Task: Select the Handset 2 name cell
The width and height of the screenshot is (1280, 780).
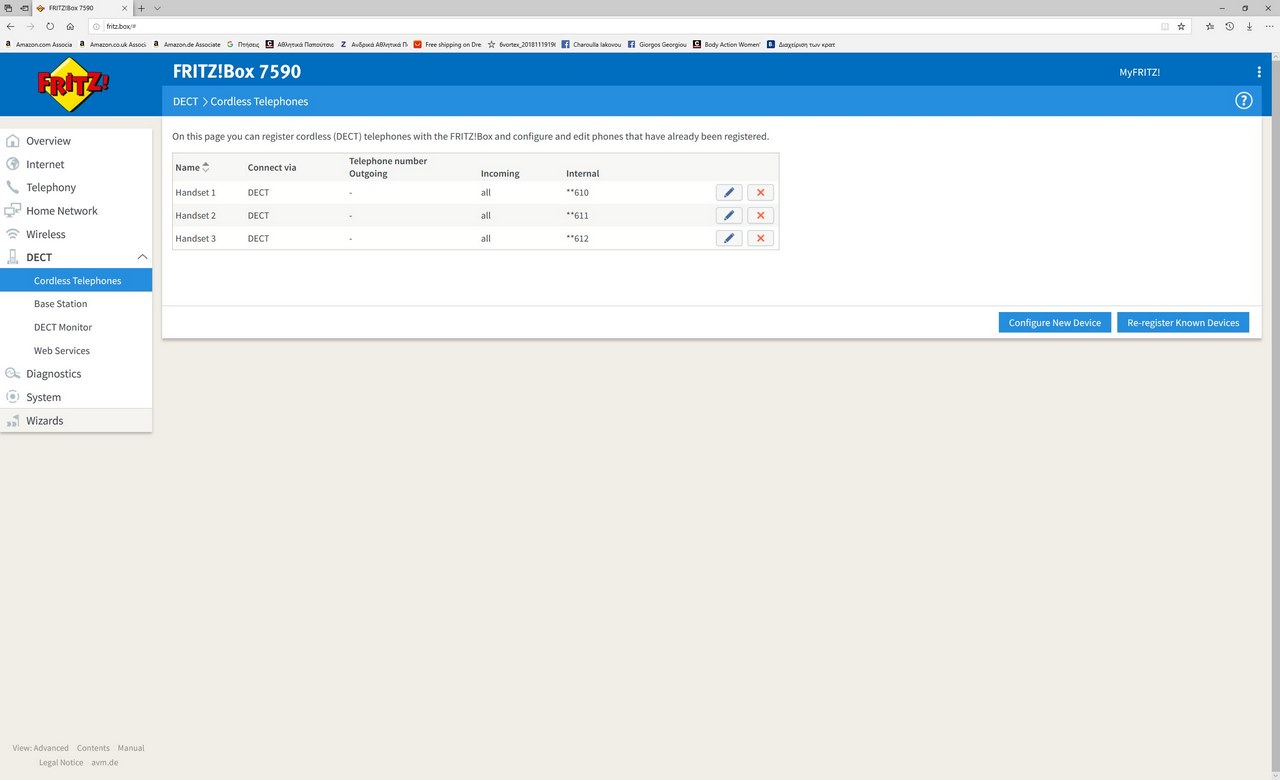Action: 195,215
